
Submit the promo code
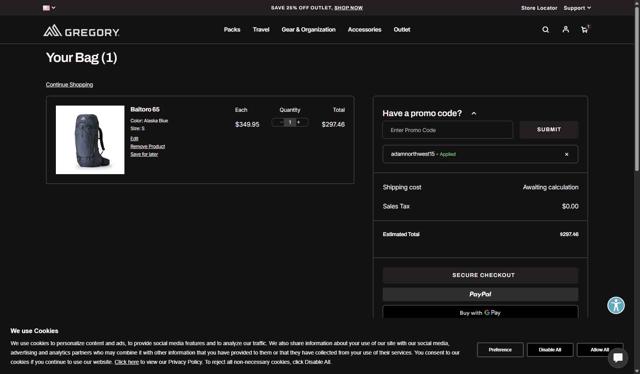click(549, 129)
